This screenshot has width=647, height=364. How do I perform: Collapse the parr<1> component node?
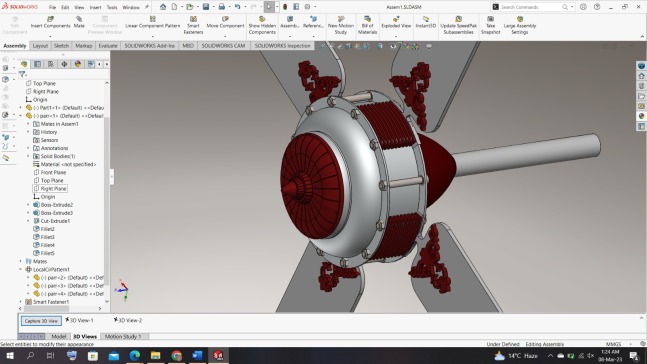21,116
